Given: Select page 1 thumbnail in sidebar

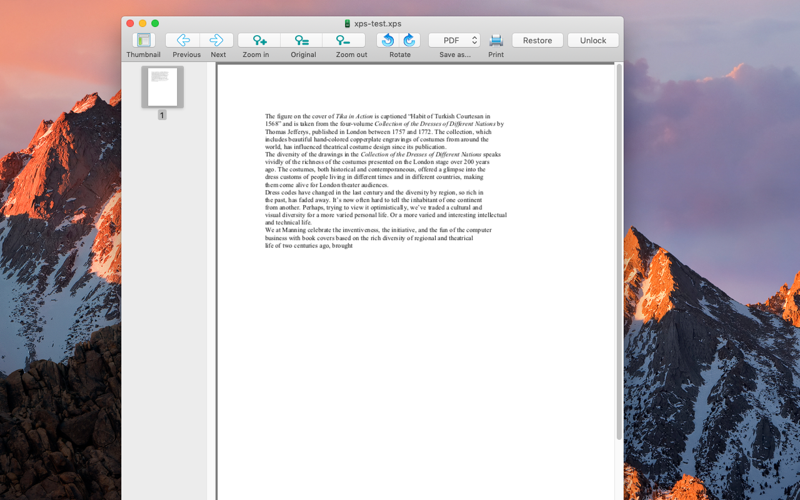Looking at the screenshot, I should (x=162, y=87).
